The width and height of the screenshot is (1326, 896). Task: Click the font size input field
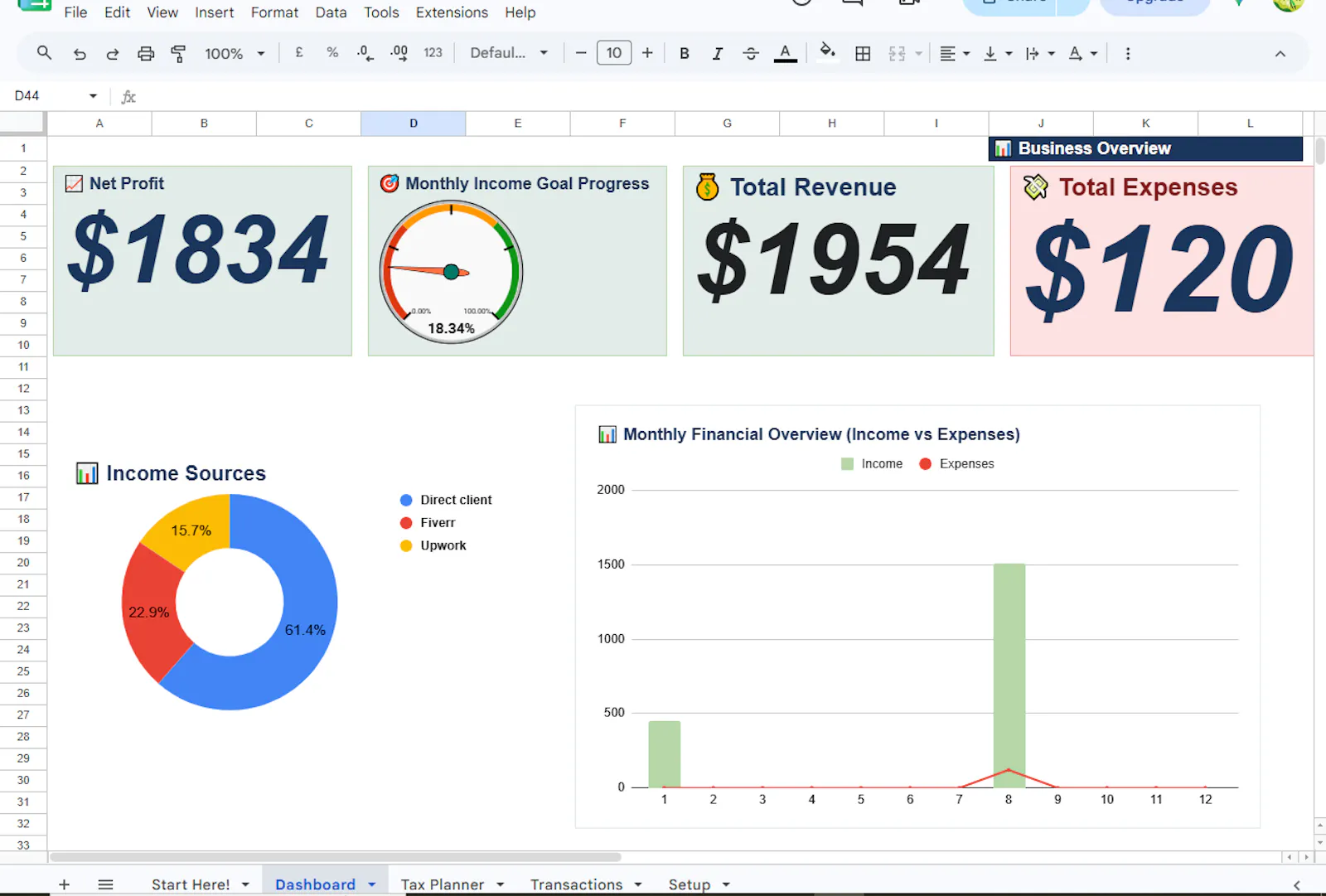pos(614,53)
